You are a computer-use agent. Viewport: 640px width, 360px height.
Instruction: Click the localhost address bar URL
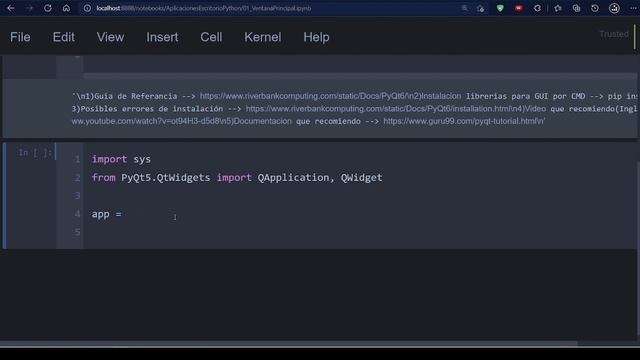pyautogui.click(x=204, y=8)
